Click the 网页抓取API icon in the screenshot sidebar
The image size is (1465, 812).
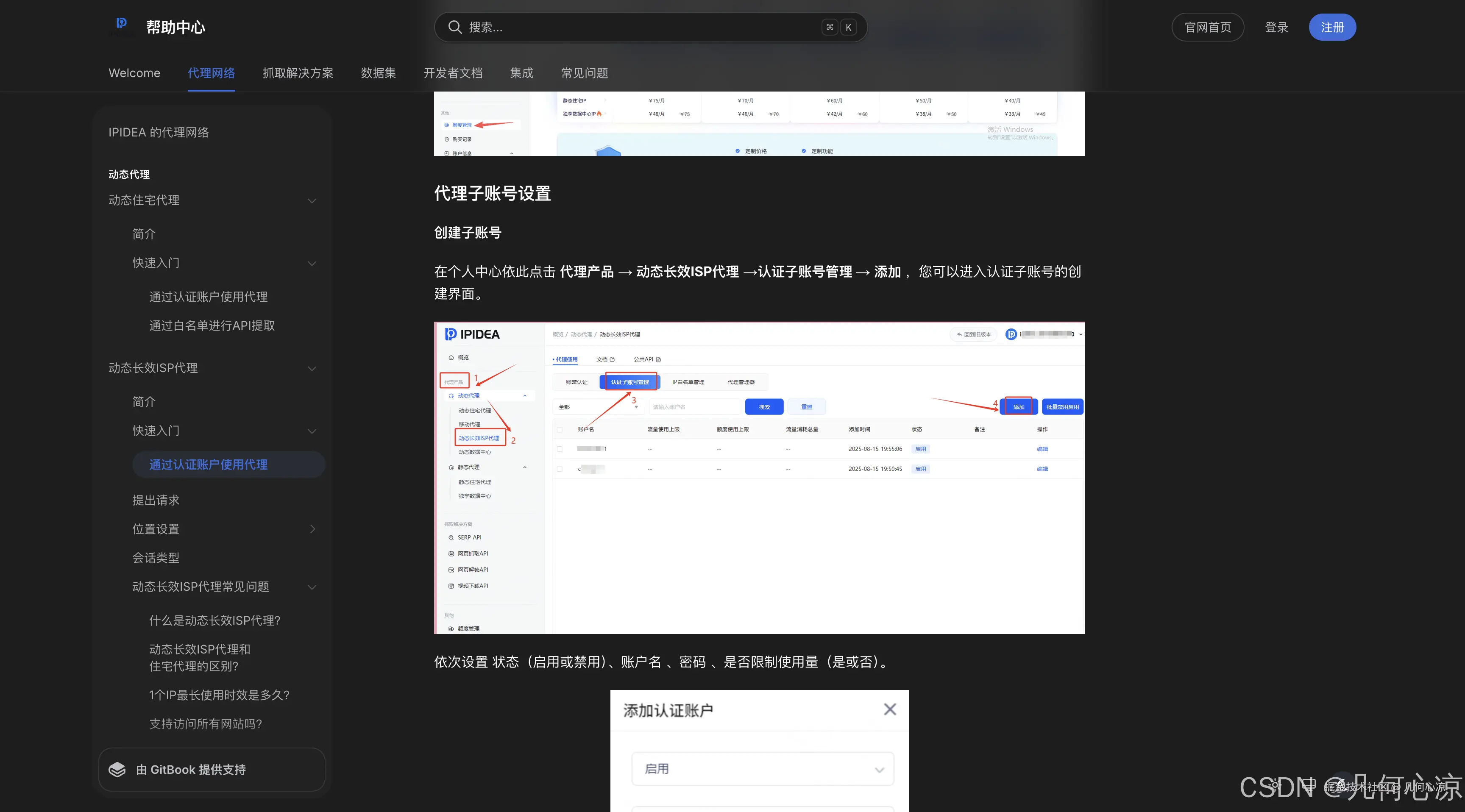pyautogui.click(x=451, y=554)
